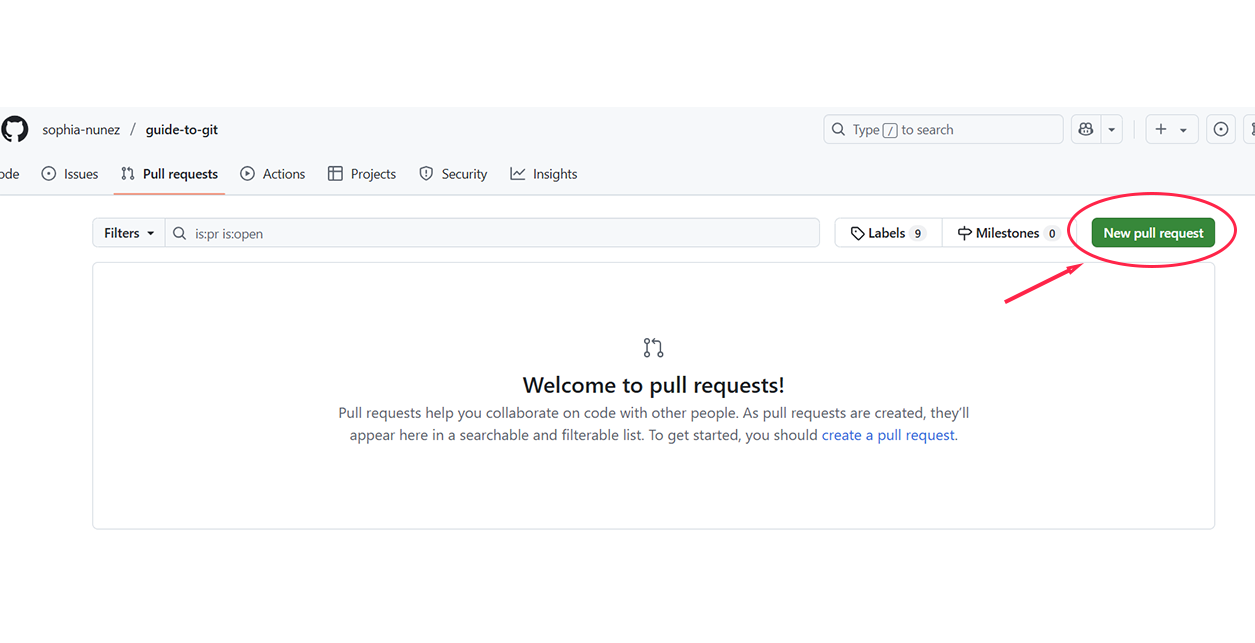Open your issues via the circle-dot header icon
The width and height of the screenshot is (1255, 643).
pos(1220,129)
